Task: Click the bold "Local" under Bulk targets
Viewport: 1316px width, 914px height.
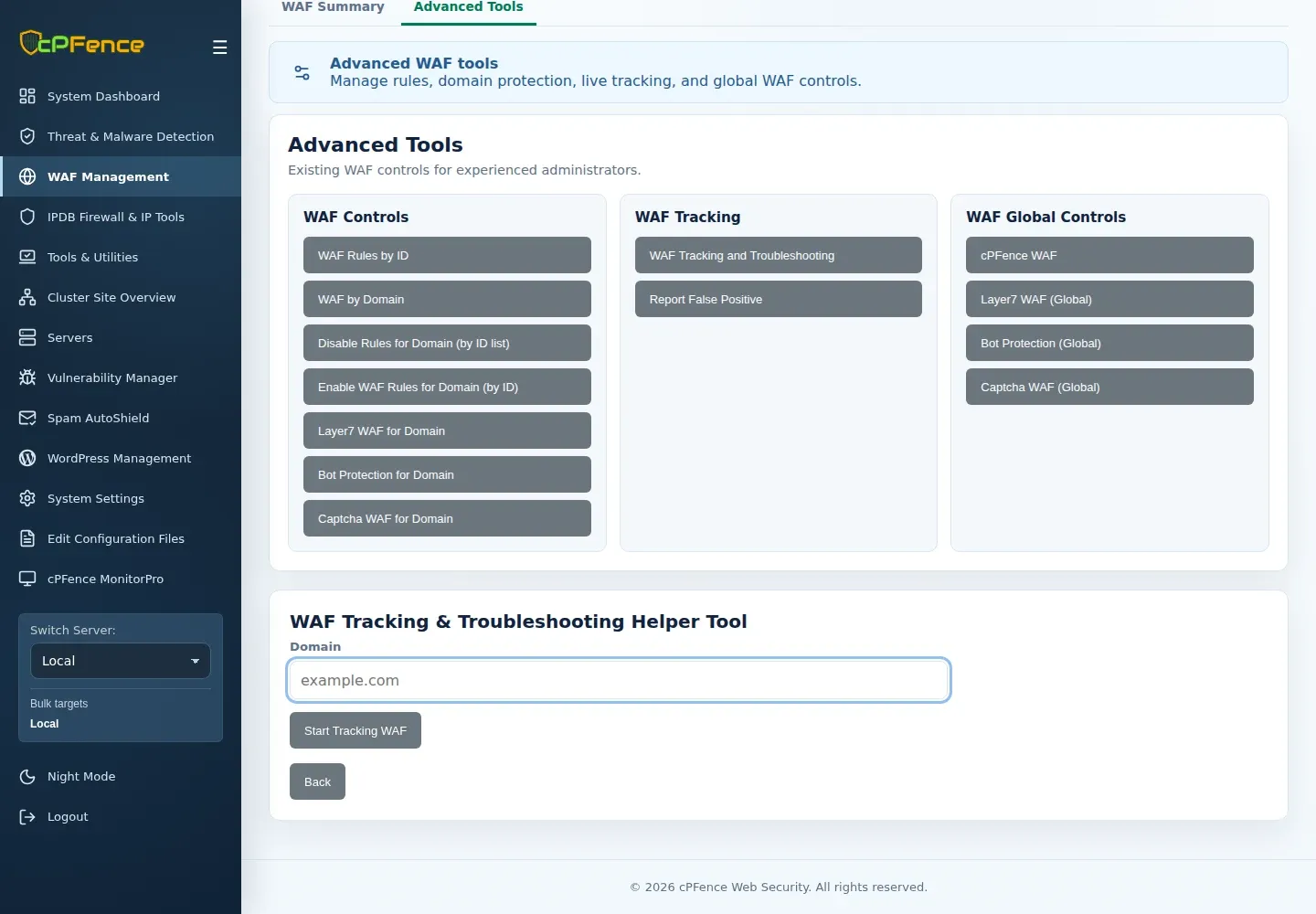Action: (44, 724)
